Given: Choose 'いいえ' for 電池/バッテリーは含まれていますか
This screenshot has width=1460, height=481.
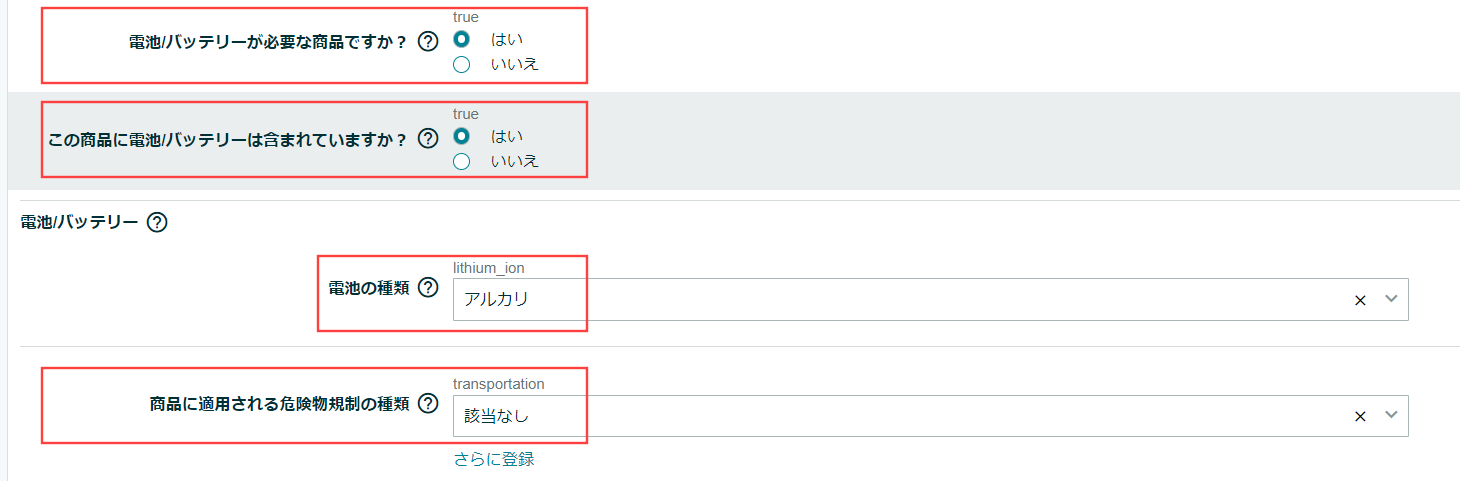Looking at the screenshot, I should coord(461,161).
